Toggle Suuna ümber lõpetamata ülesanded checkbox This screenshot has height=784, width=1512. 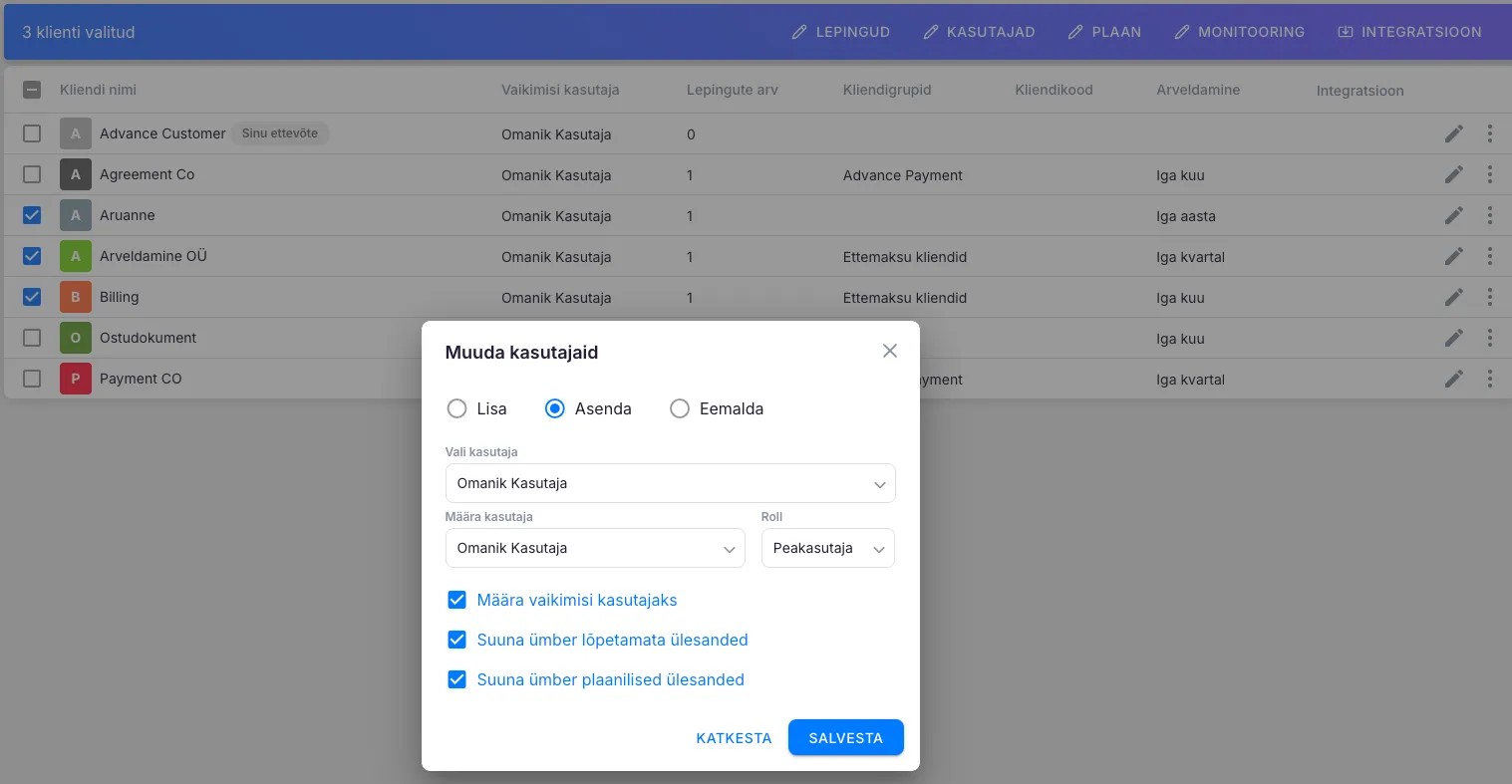[456, 640]
